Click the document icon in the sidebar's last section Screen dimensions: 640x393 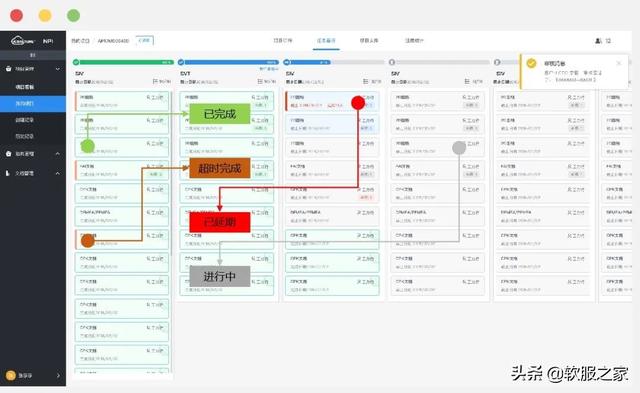click(x=8, y=173)
